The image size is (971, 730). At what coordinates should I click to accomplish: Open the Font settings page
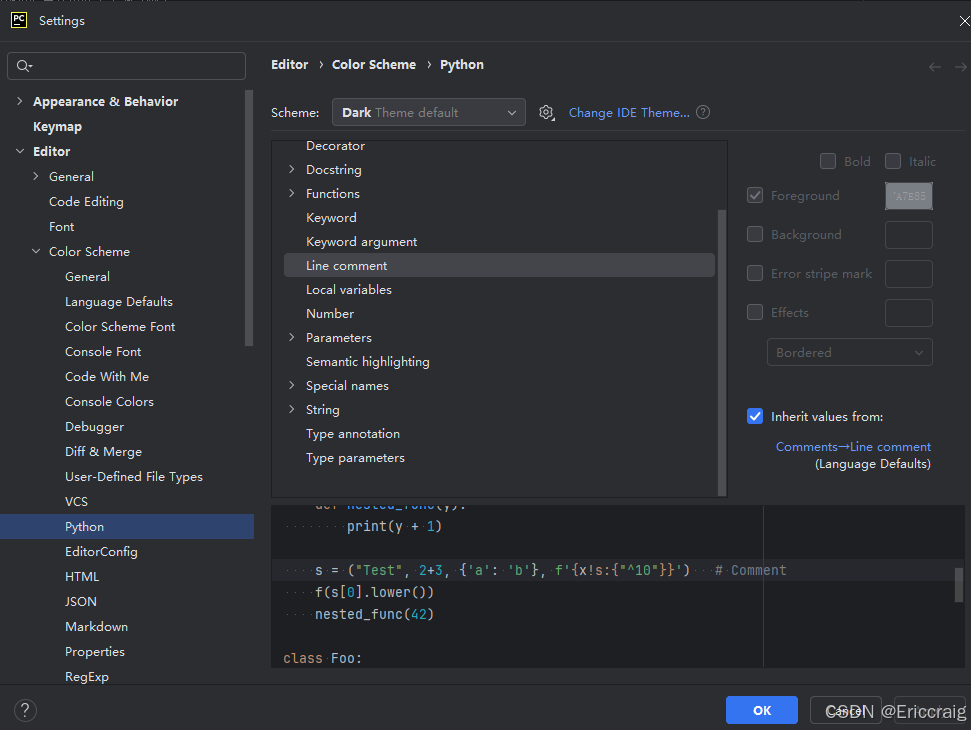point(61,227)
